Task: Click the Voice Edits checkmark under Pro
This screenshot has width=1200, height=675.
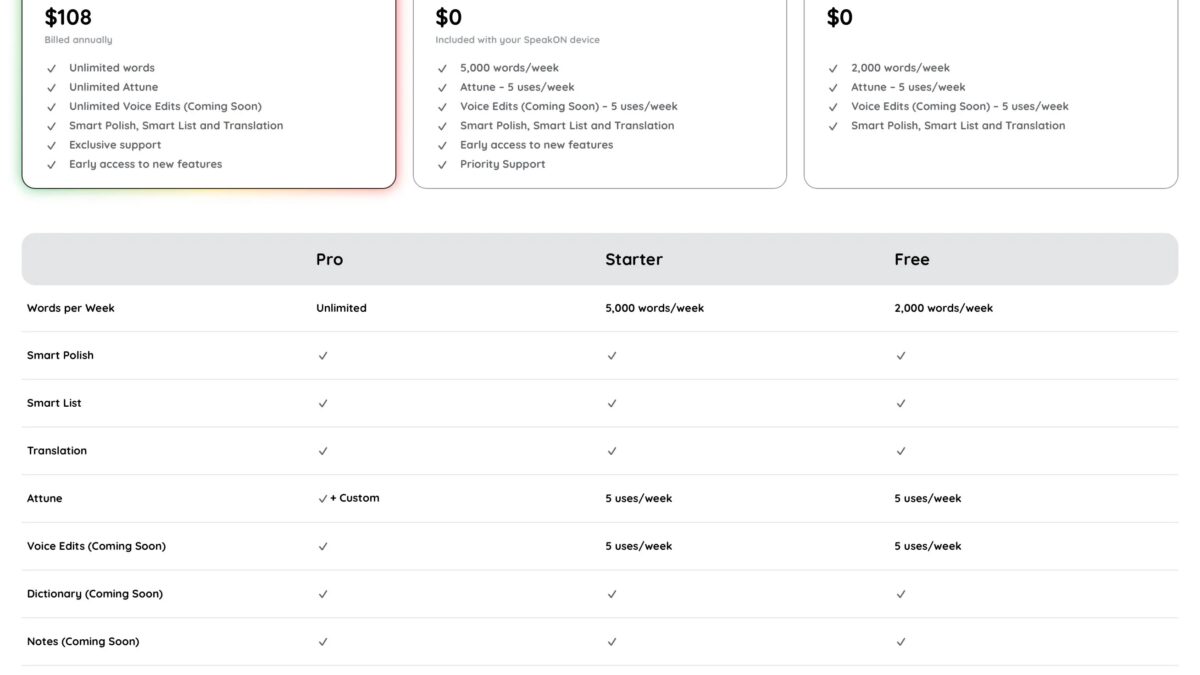Action: tap(323, 546)
